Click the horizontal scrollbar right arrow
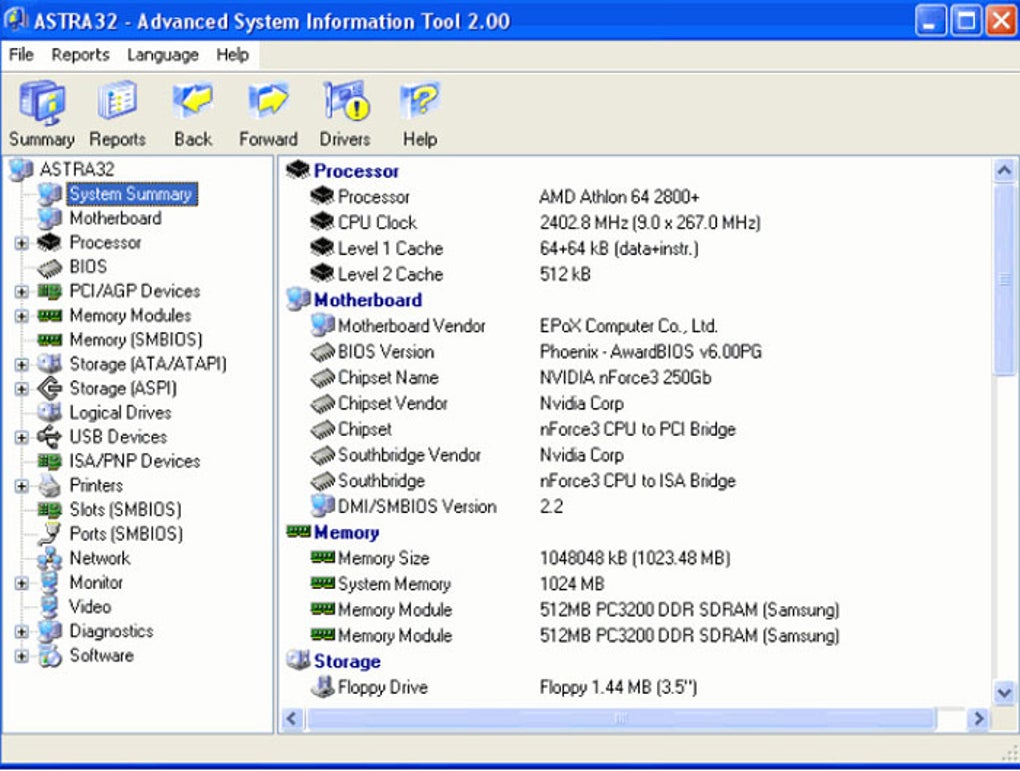 (977, 718)
